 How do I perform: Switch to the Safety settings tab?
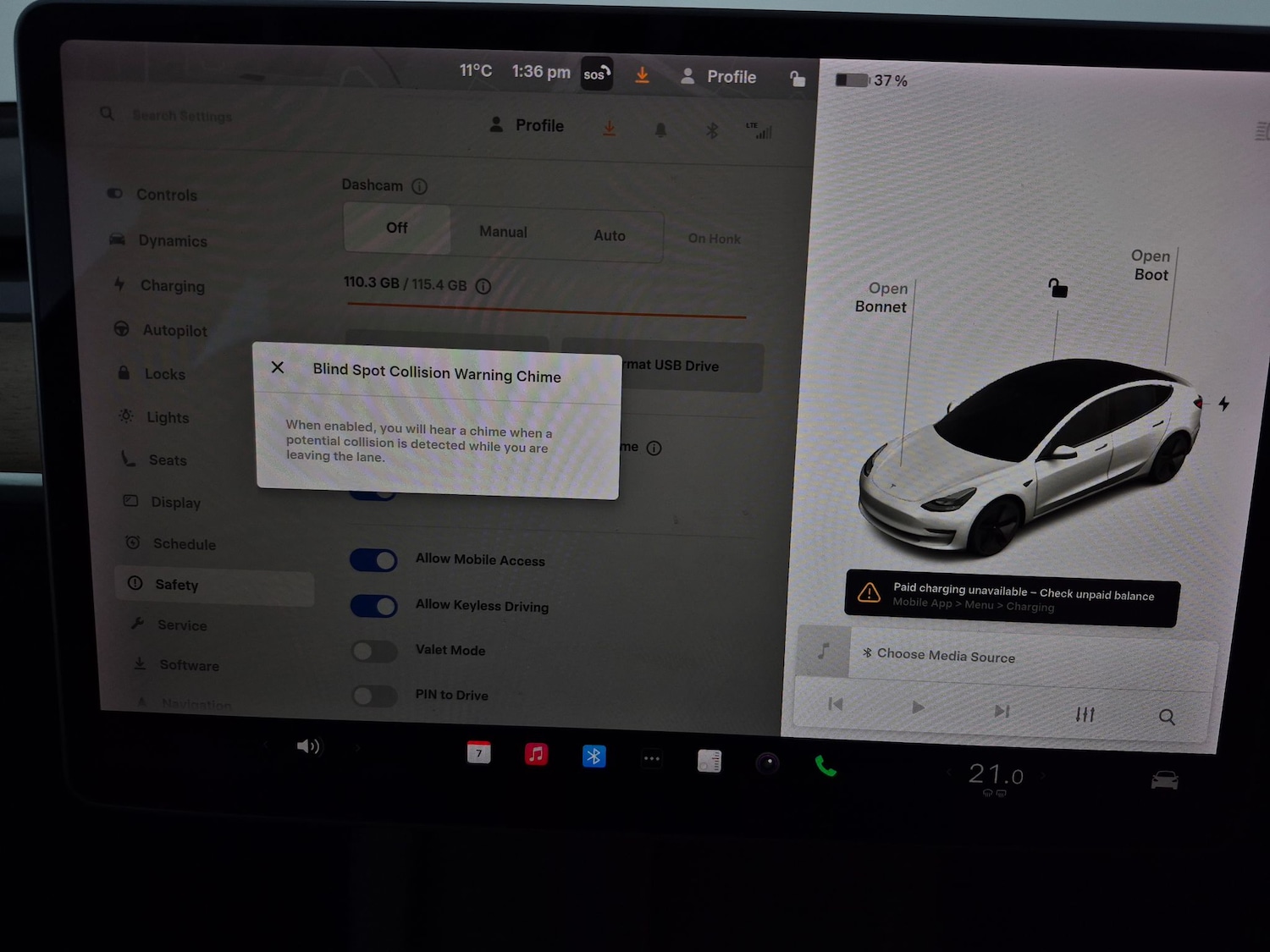[x=176, y=585]
